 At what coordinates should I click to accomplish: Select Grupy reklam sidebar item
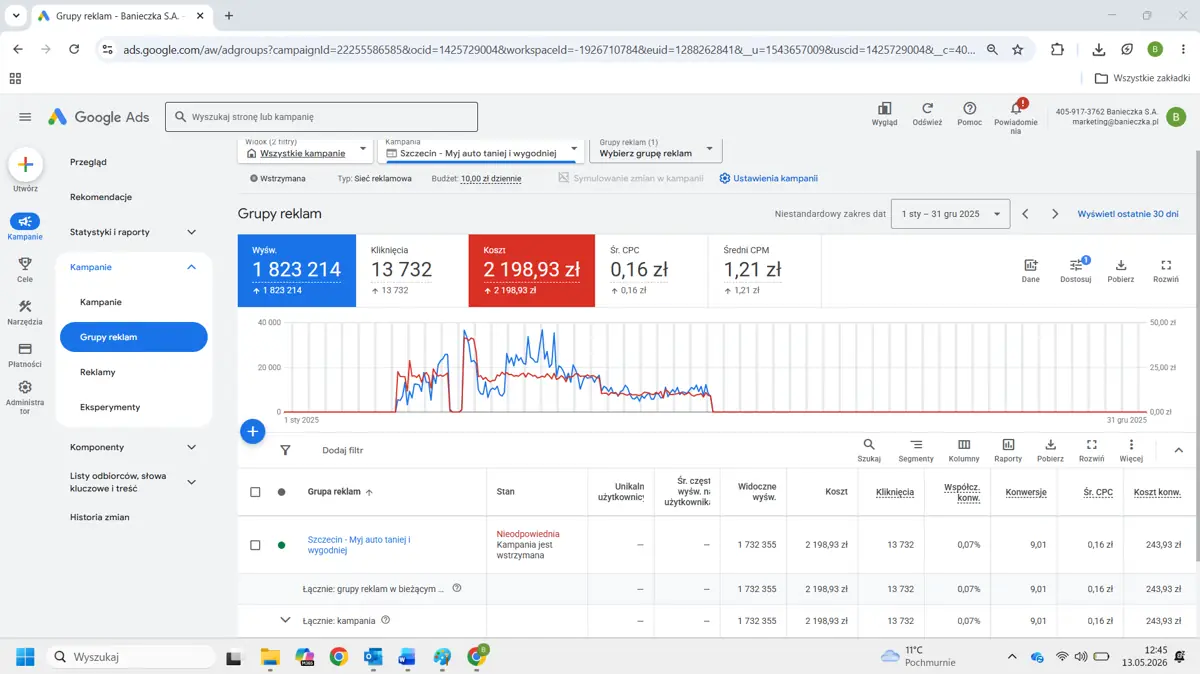point(134,337)
